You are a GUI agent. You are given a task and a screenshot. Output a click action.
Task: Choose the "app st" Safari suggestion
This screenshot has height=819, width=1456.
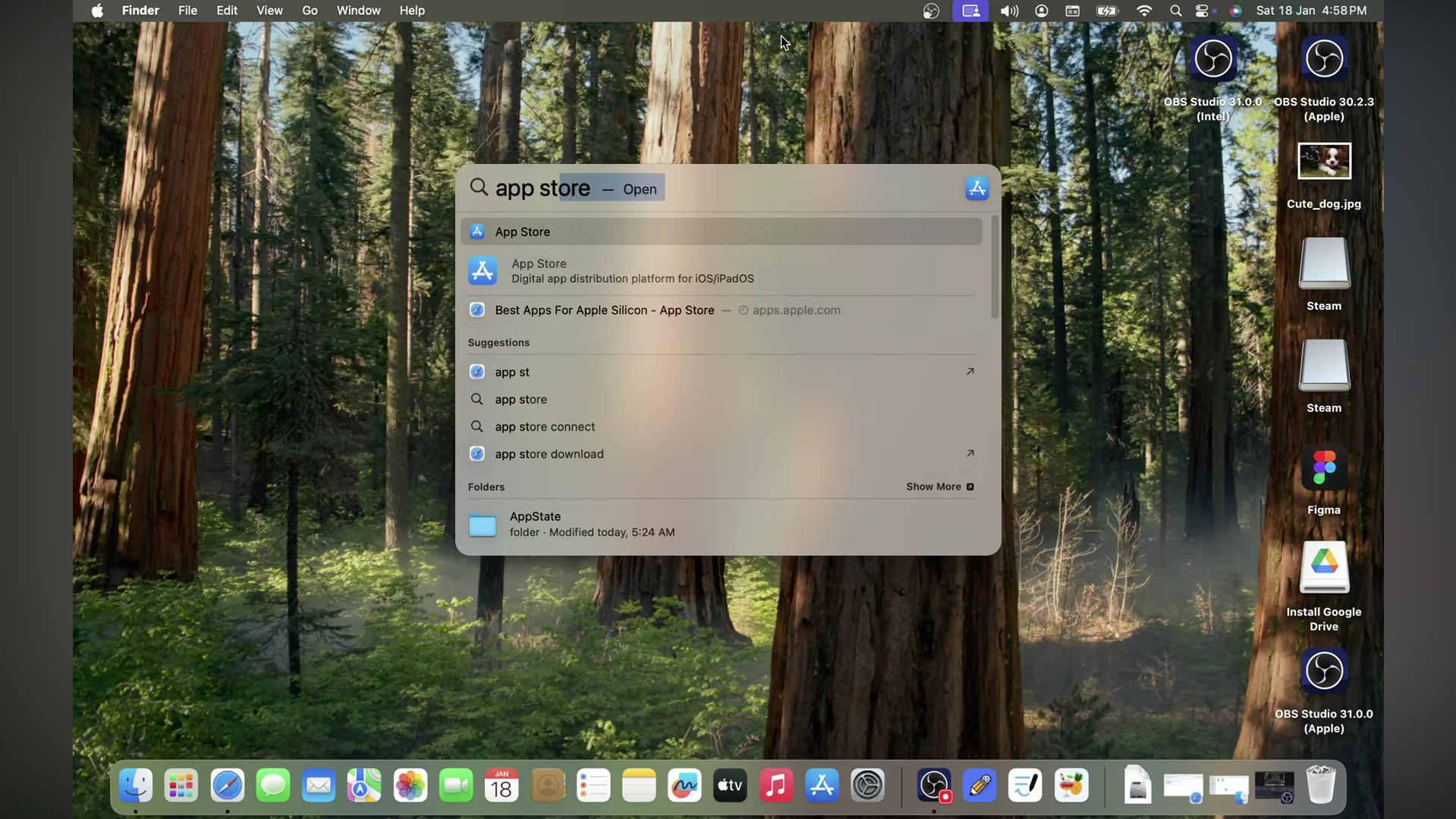(721, 372)
